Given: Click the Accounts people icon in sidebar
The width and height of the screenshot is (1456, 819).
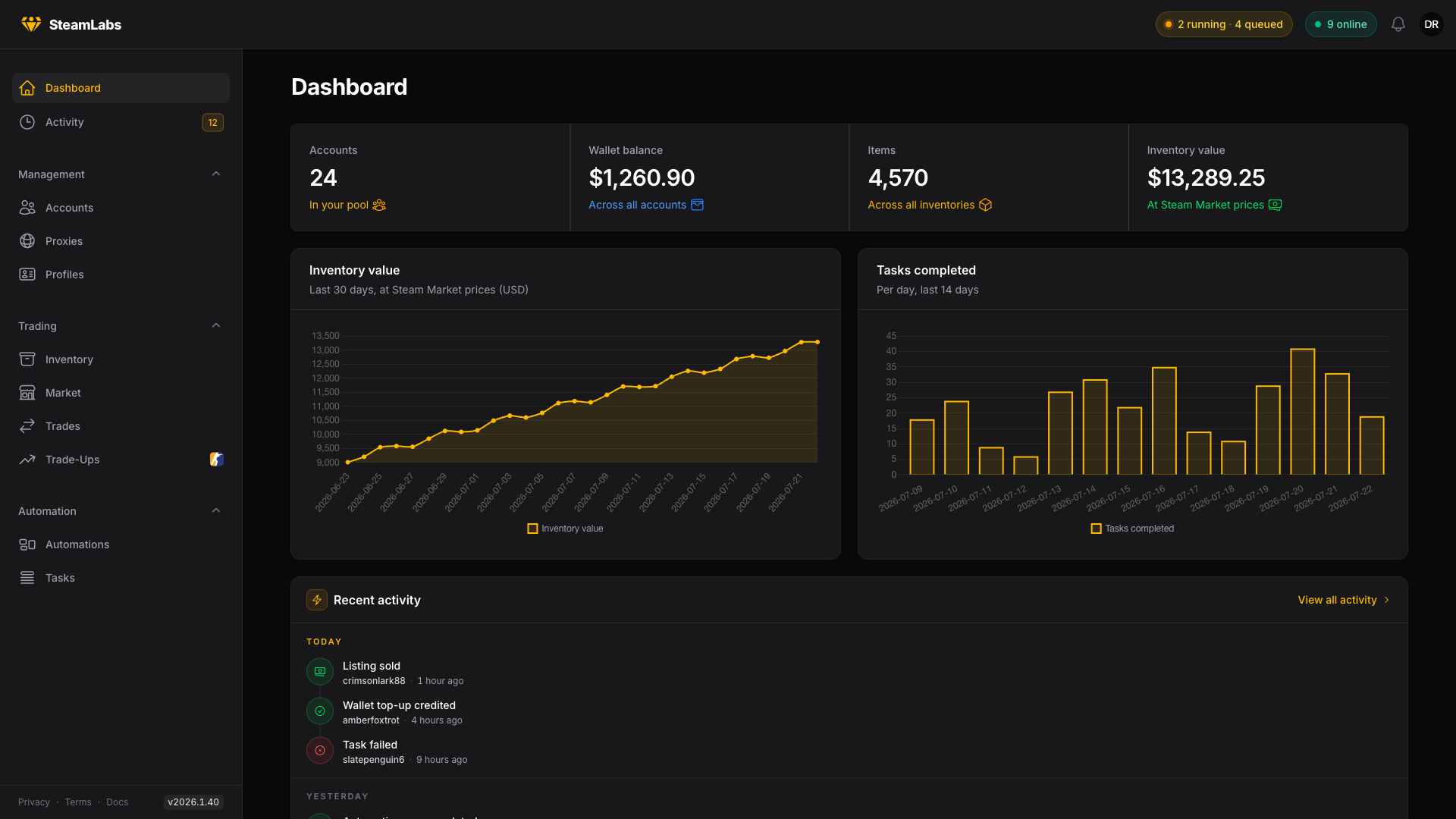Looking at the screenshot, I should click(x=27, y=208).
